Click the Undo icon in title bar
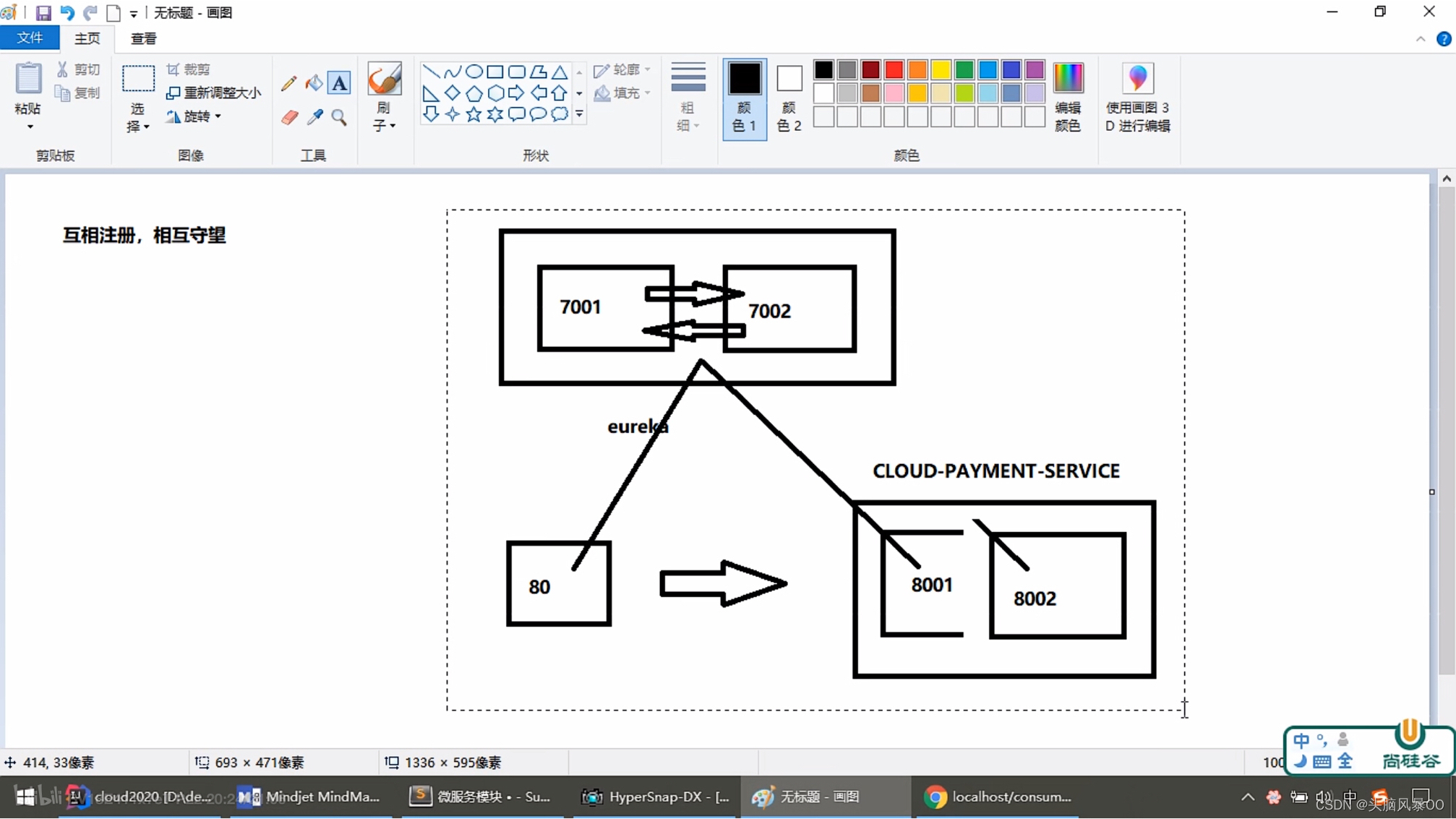Image resolution: width=1456 pixels, height=819 pixels. click(67, 13)
